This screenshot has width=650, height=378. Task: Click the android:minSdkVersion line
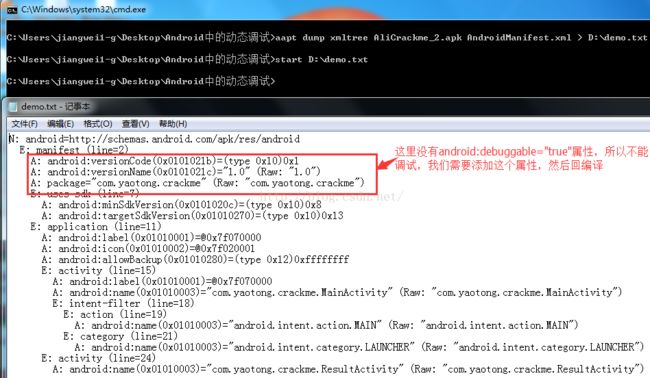(x=182, y=205)
